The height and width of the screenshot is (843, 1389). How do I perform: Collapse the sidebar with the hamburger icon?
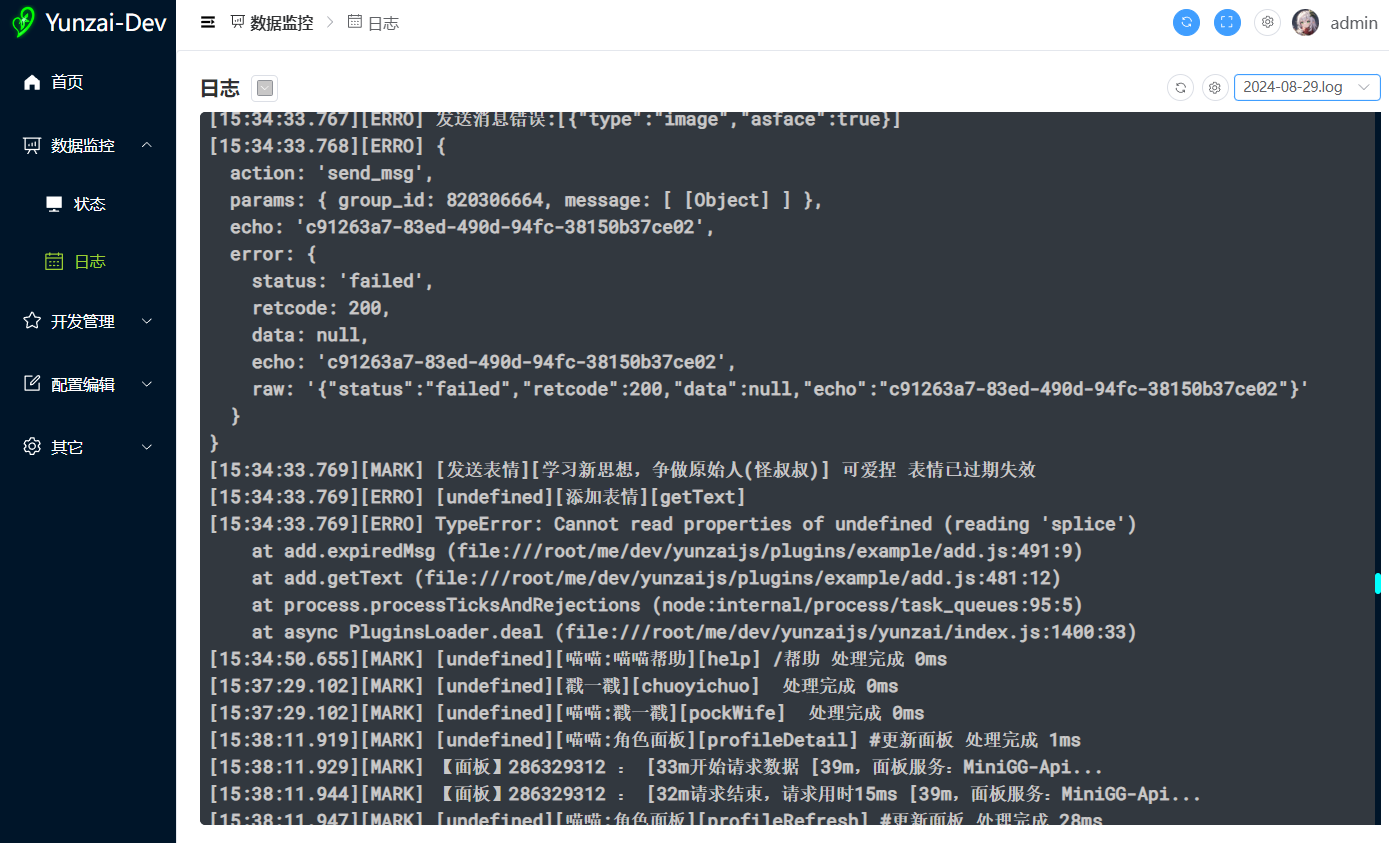pos(208,22)
